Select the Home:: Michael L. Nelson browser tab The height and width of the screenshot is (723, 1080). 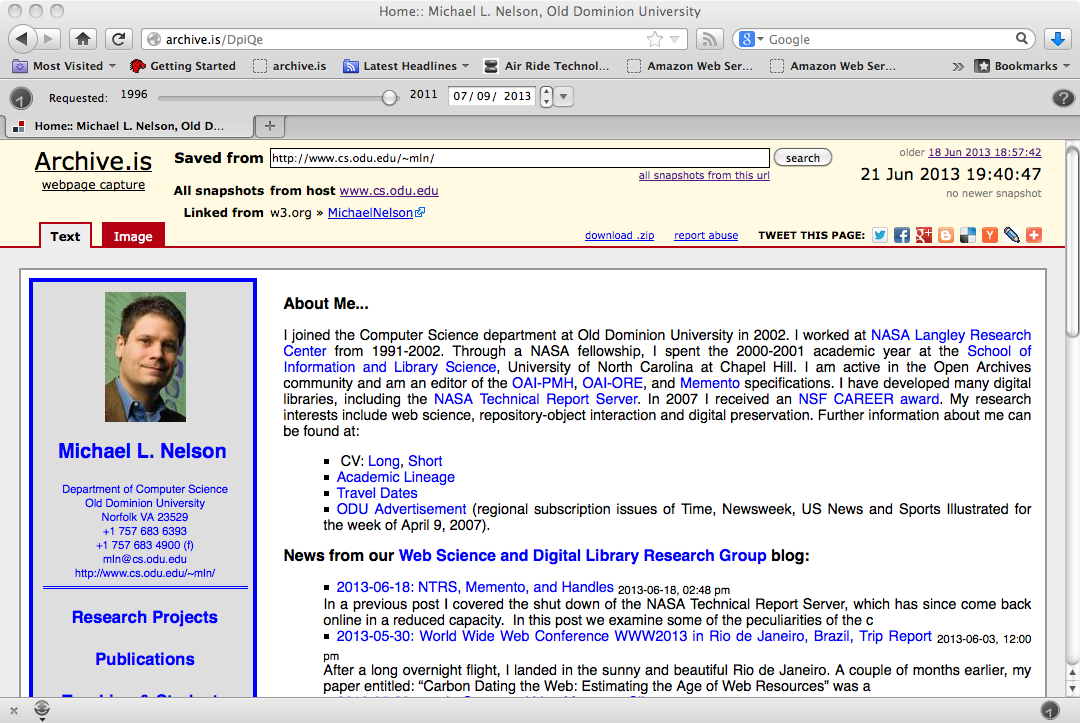point(129,126)
